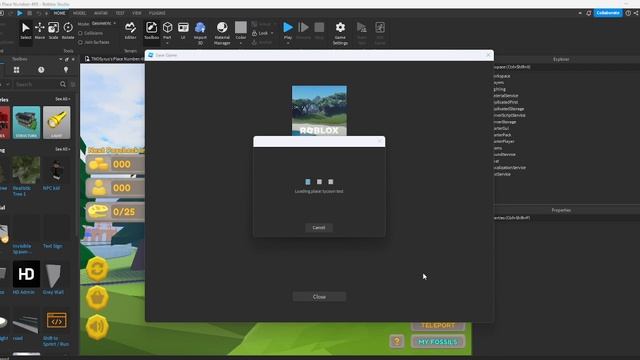Select SoundService in the Explorer tree
This screenshot has height=360, width=640.
505,155
